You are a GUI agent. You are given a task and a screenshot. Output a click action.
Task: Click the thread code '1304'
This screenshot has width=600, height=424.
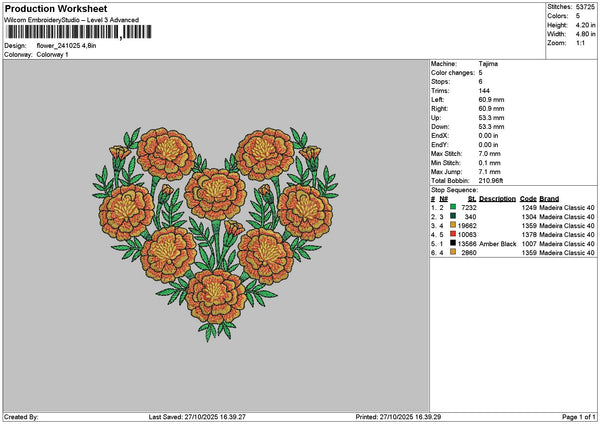pos(529,217)
